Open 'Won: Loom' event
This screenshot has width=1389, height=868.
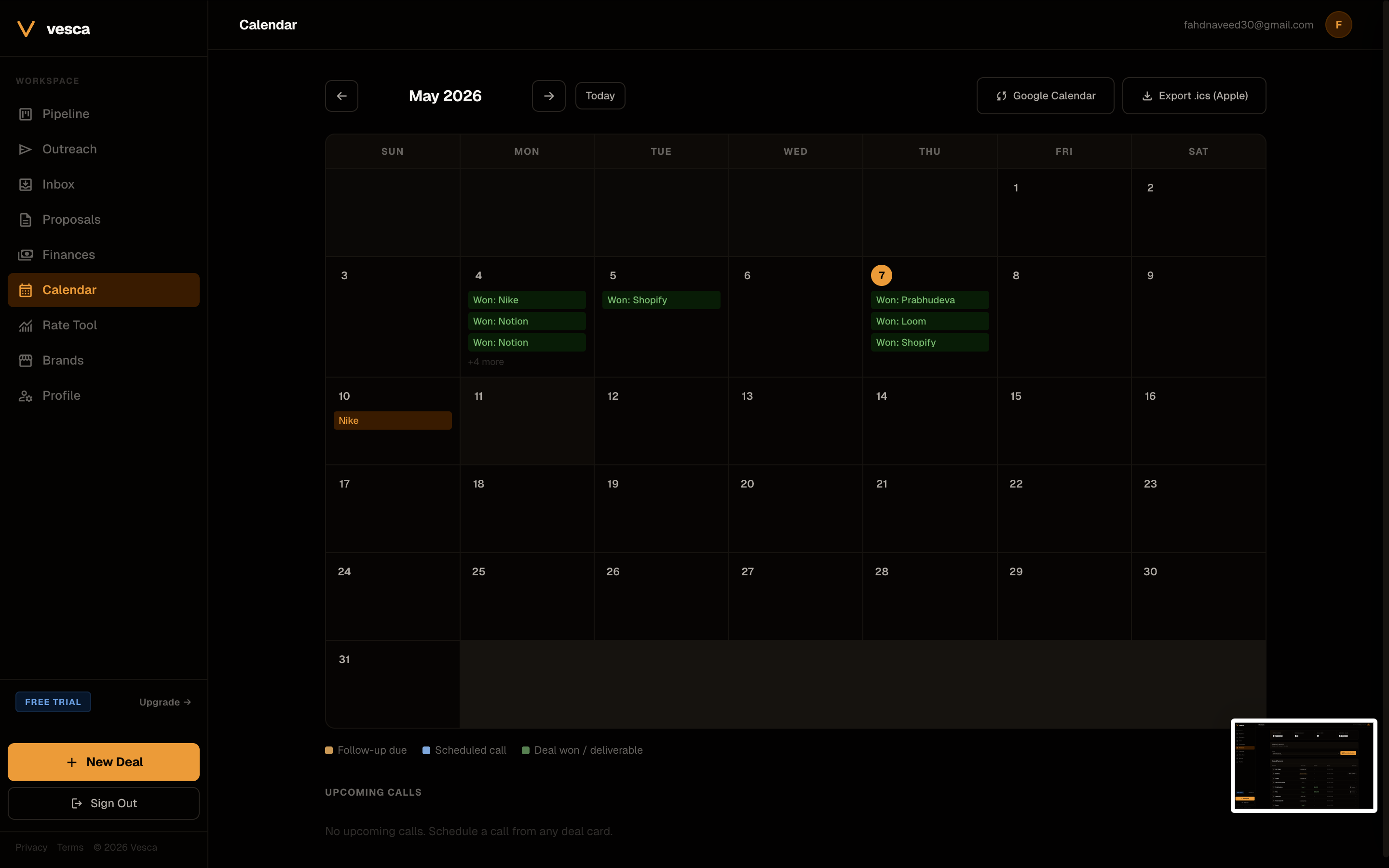pos(930,322)
